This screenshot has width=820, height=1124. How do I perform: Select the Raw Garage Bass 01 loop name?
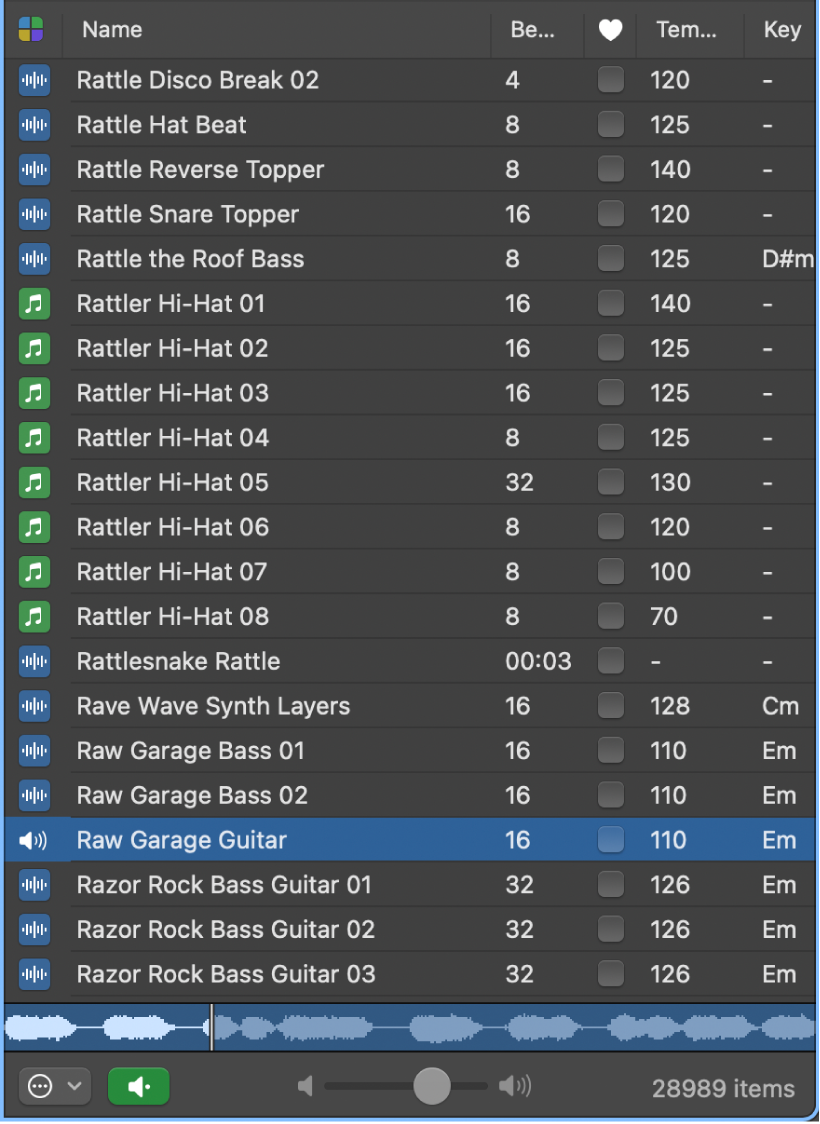pos(191,751)
